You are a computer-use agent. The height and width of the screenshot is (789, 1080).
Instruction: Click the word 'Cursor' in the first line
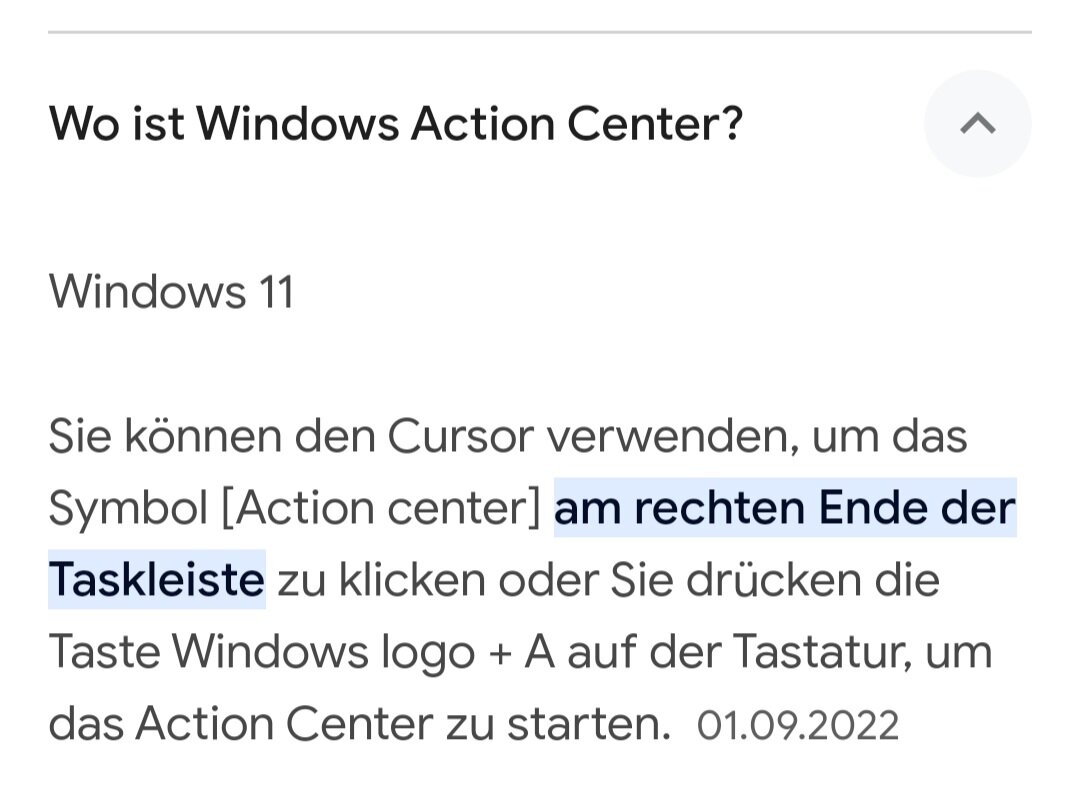(x=461, y=436)
